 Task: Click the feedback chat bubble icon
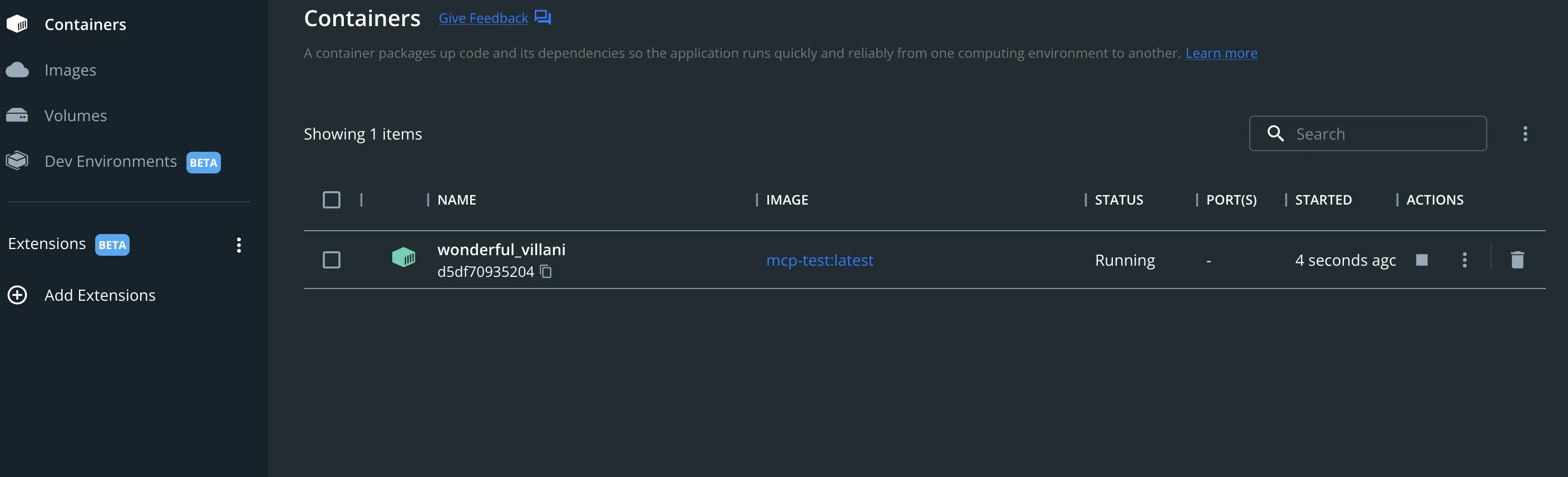tap(543, 18)
